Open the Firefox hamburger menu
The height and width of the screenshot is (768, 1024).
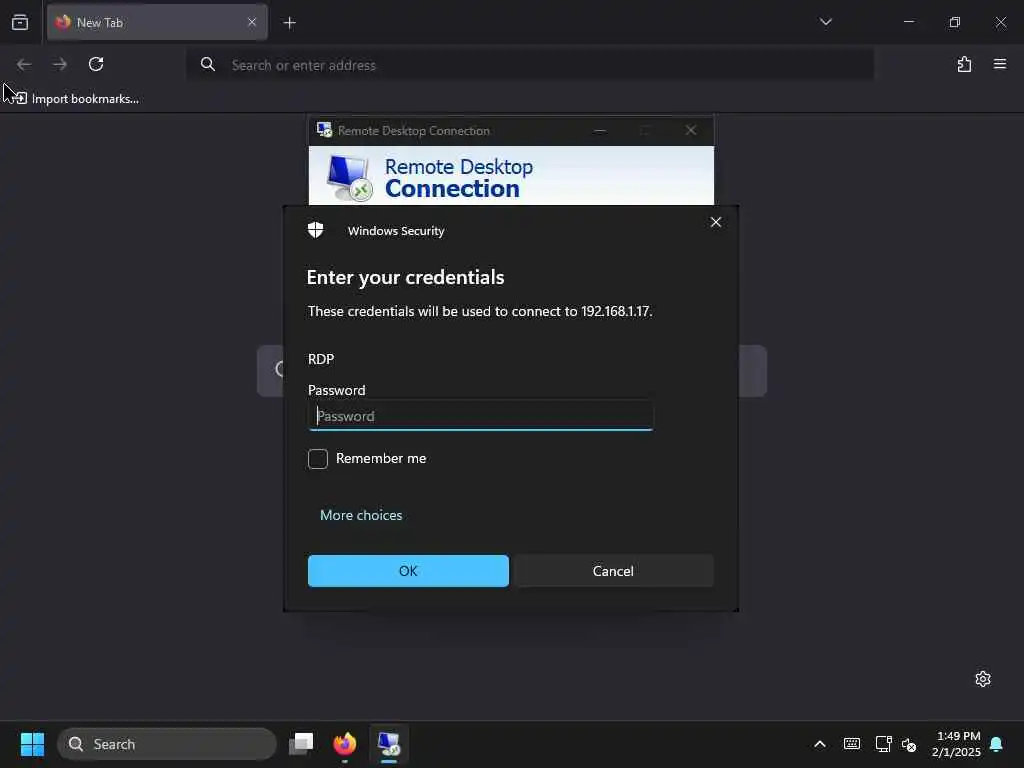[x=1000, y=64]
